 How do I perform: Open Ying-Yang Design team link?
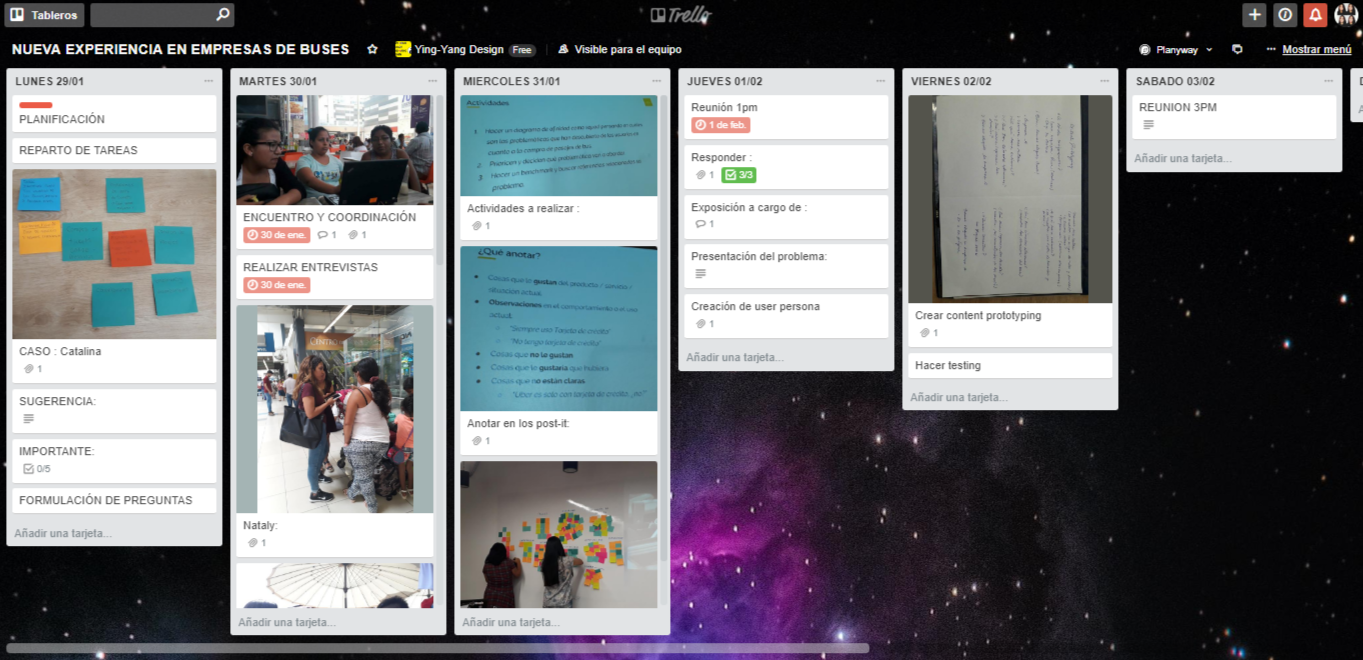click(x=450, y=49)
